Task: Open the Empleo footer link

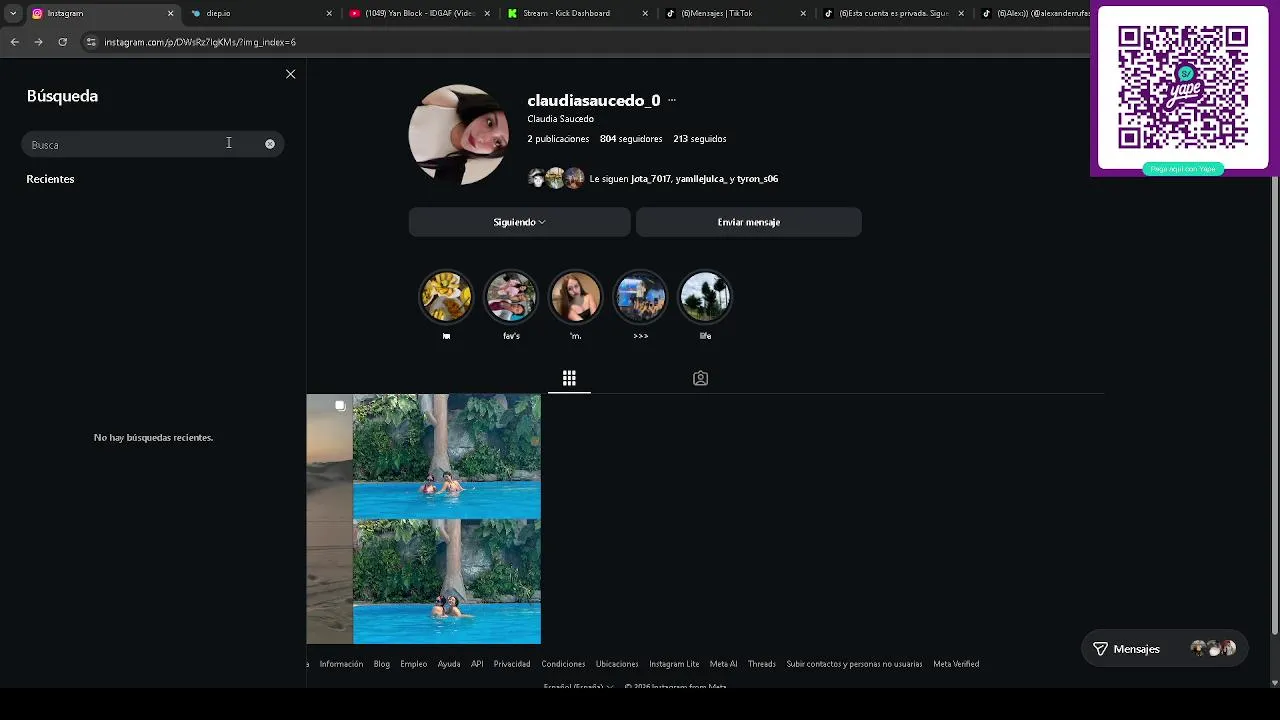Action: [x=414, y=664]
